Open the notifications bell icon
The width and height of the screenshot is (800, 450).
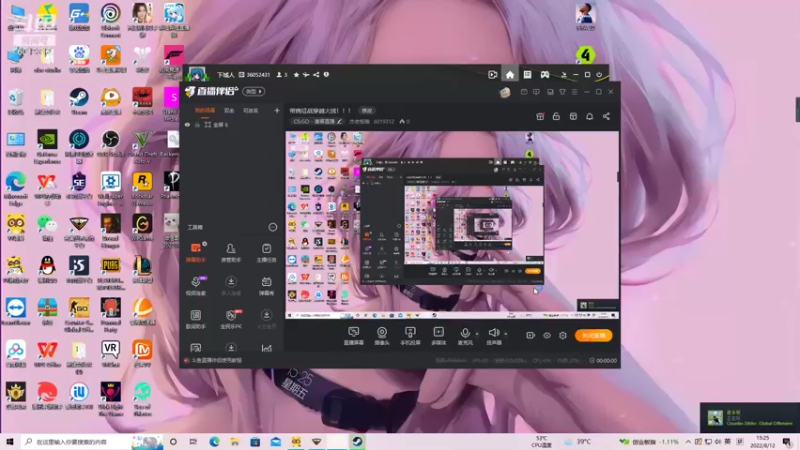(589, 116)
